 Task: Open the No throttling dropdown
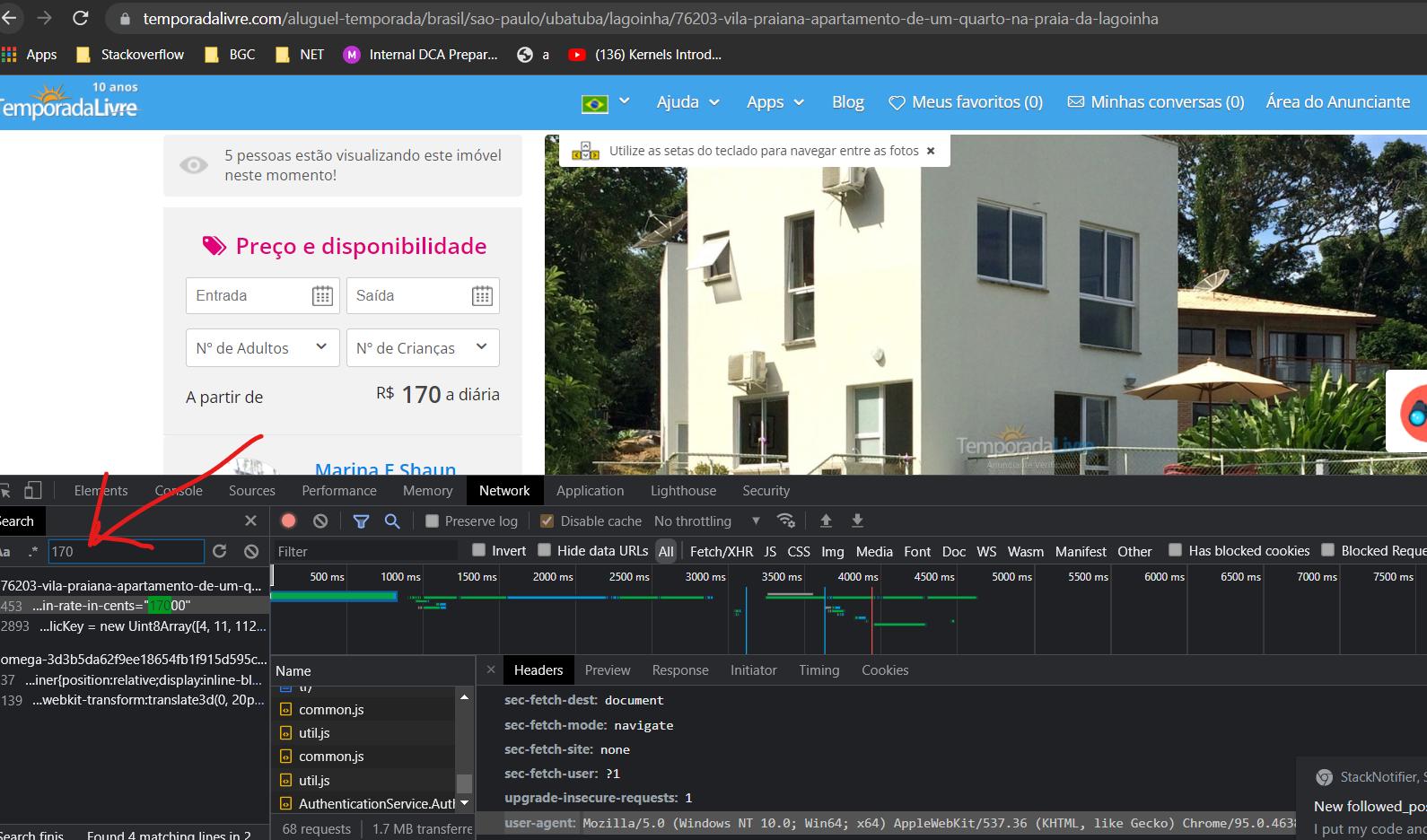[706, 521]
